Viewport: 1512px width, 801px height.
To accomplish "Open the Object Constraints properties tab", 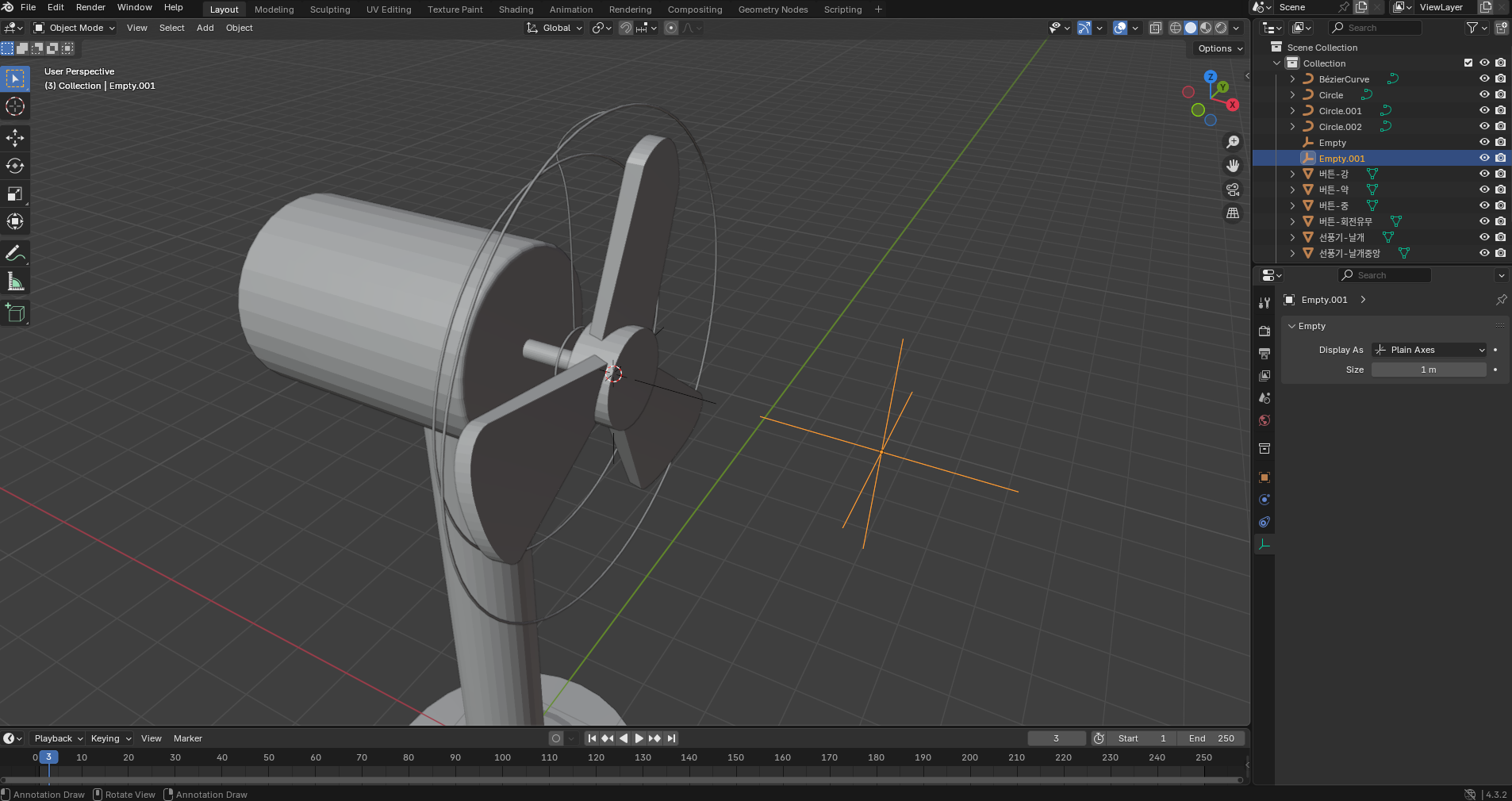I will pos(1264,522).
